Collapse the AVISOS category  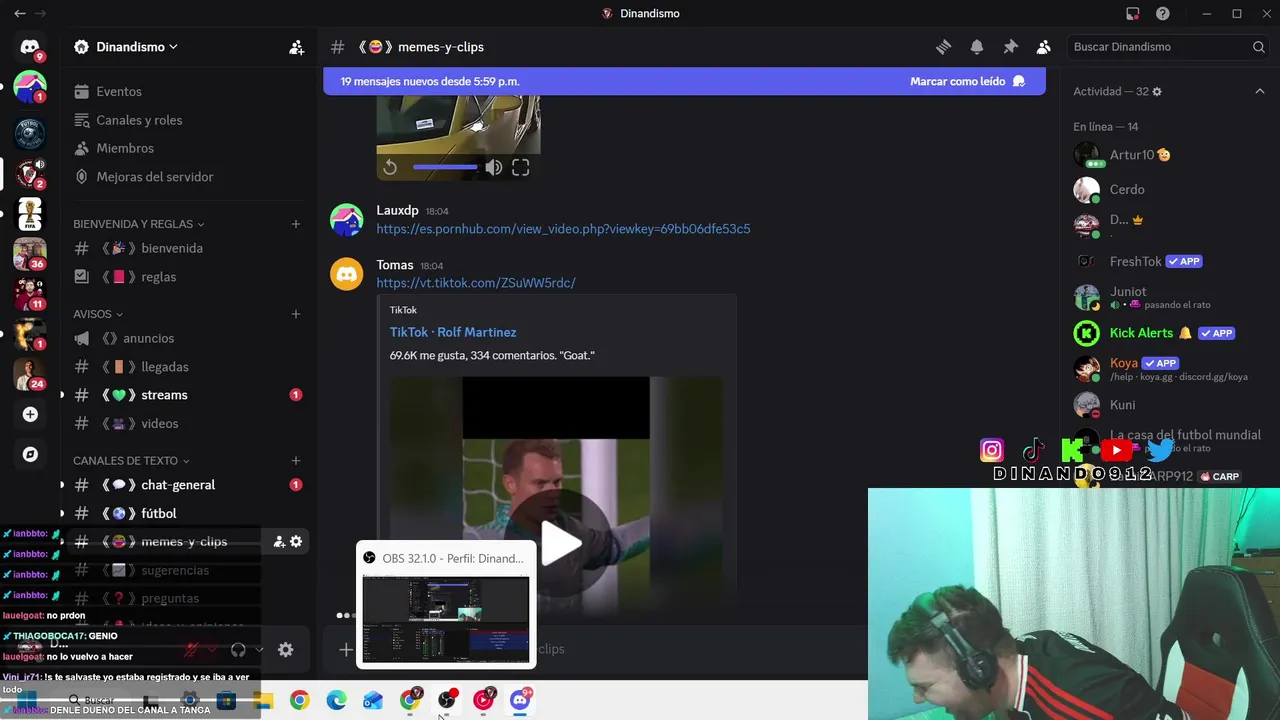point(98,314)
